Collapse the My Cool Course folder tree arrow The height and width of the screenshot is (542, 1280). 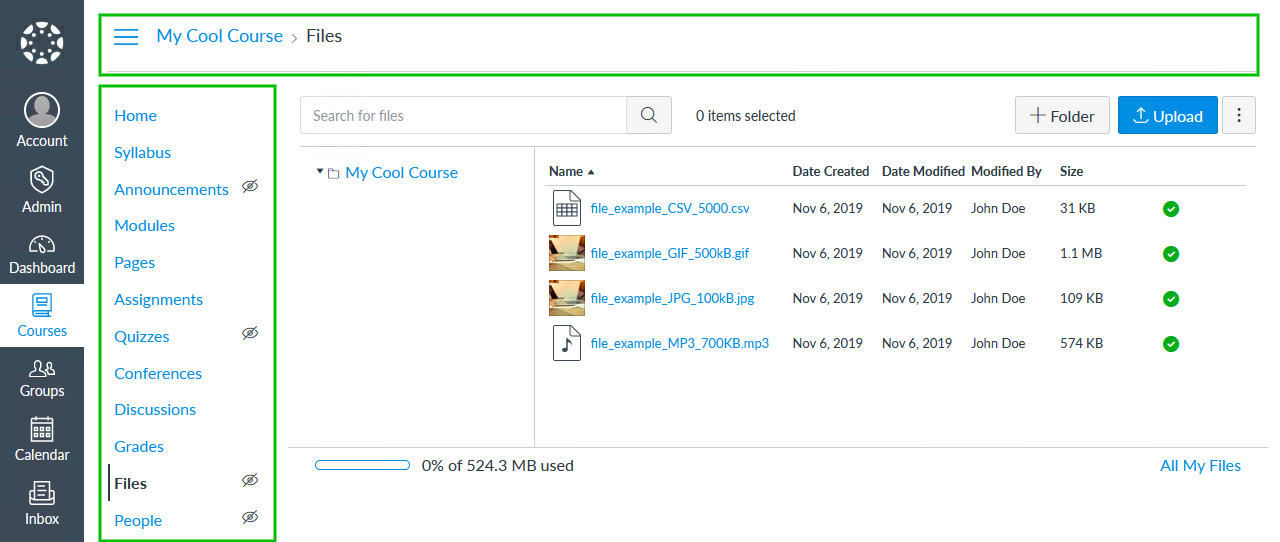tap(320, 172)
